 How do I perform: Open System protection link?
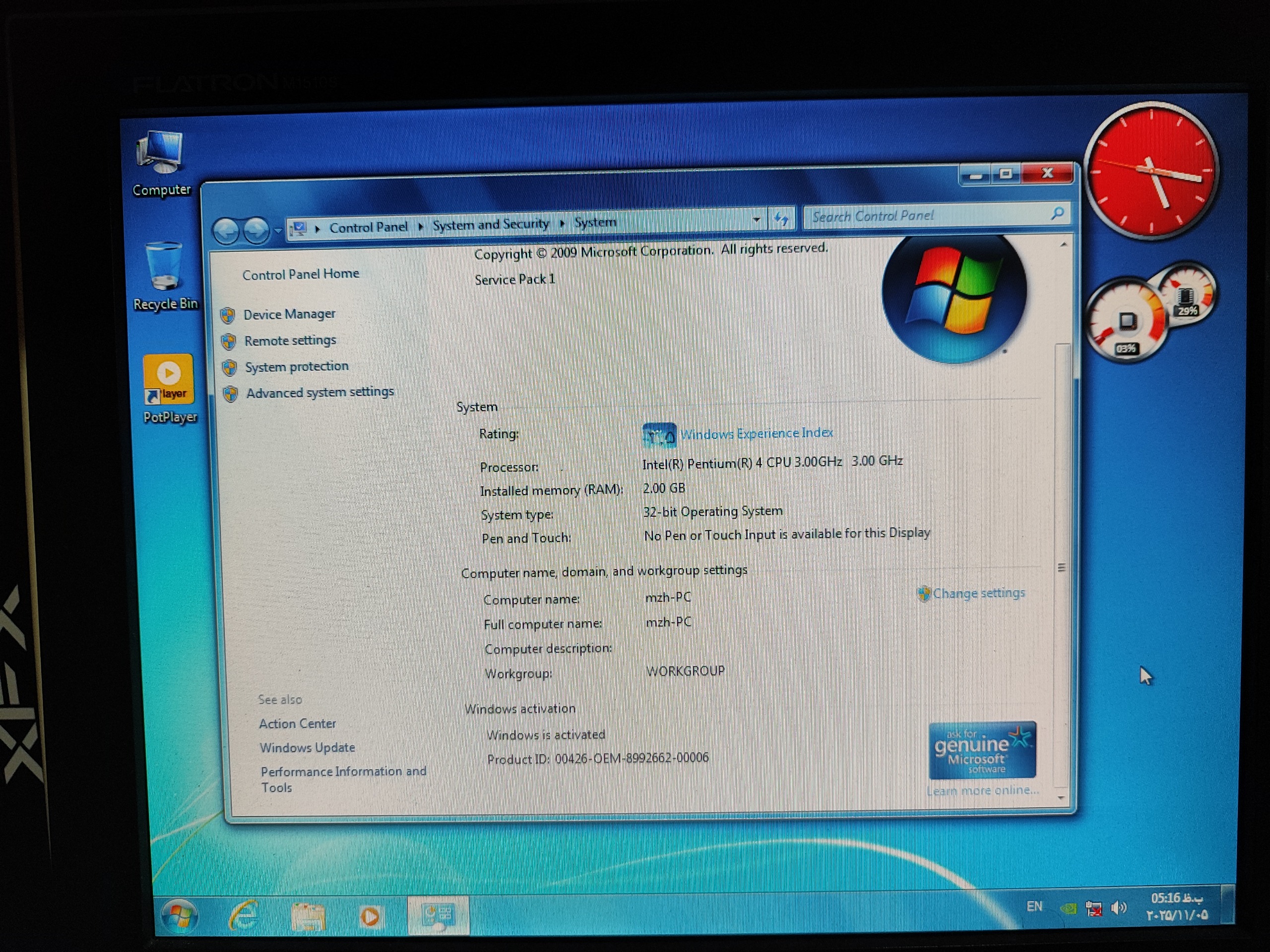tap(297, 367)
